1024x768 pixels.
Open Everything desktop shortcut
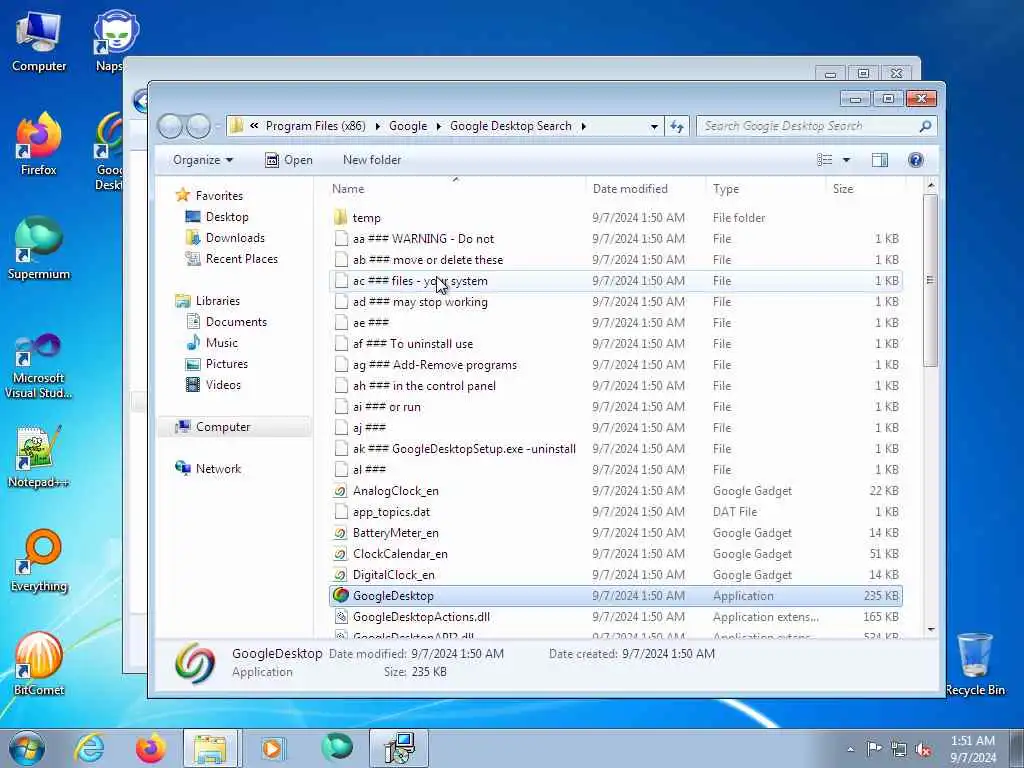point(39,560)
